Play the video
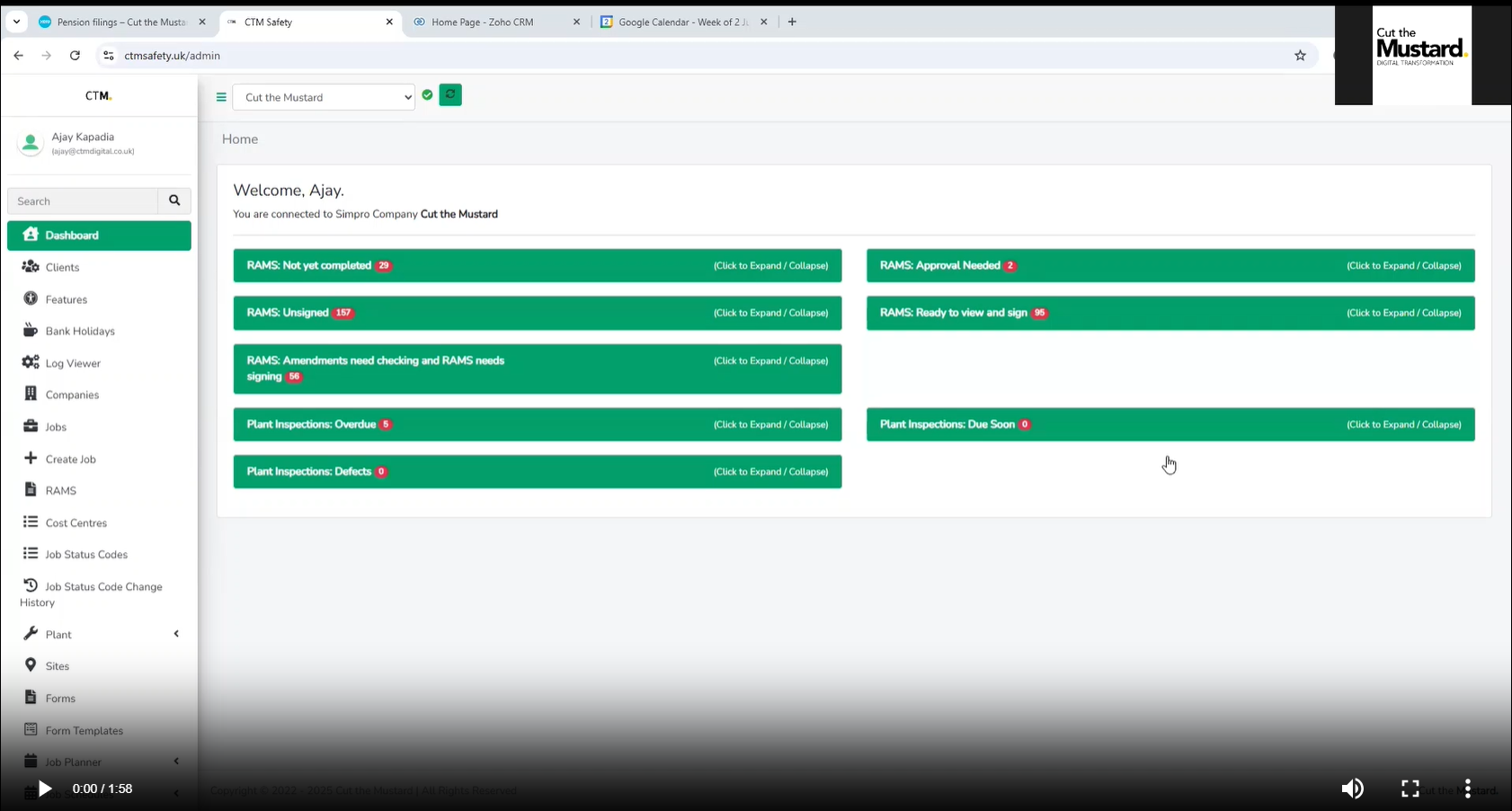Screen dimensions: 1512x811 point(44,789)
